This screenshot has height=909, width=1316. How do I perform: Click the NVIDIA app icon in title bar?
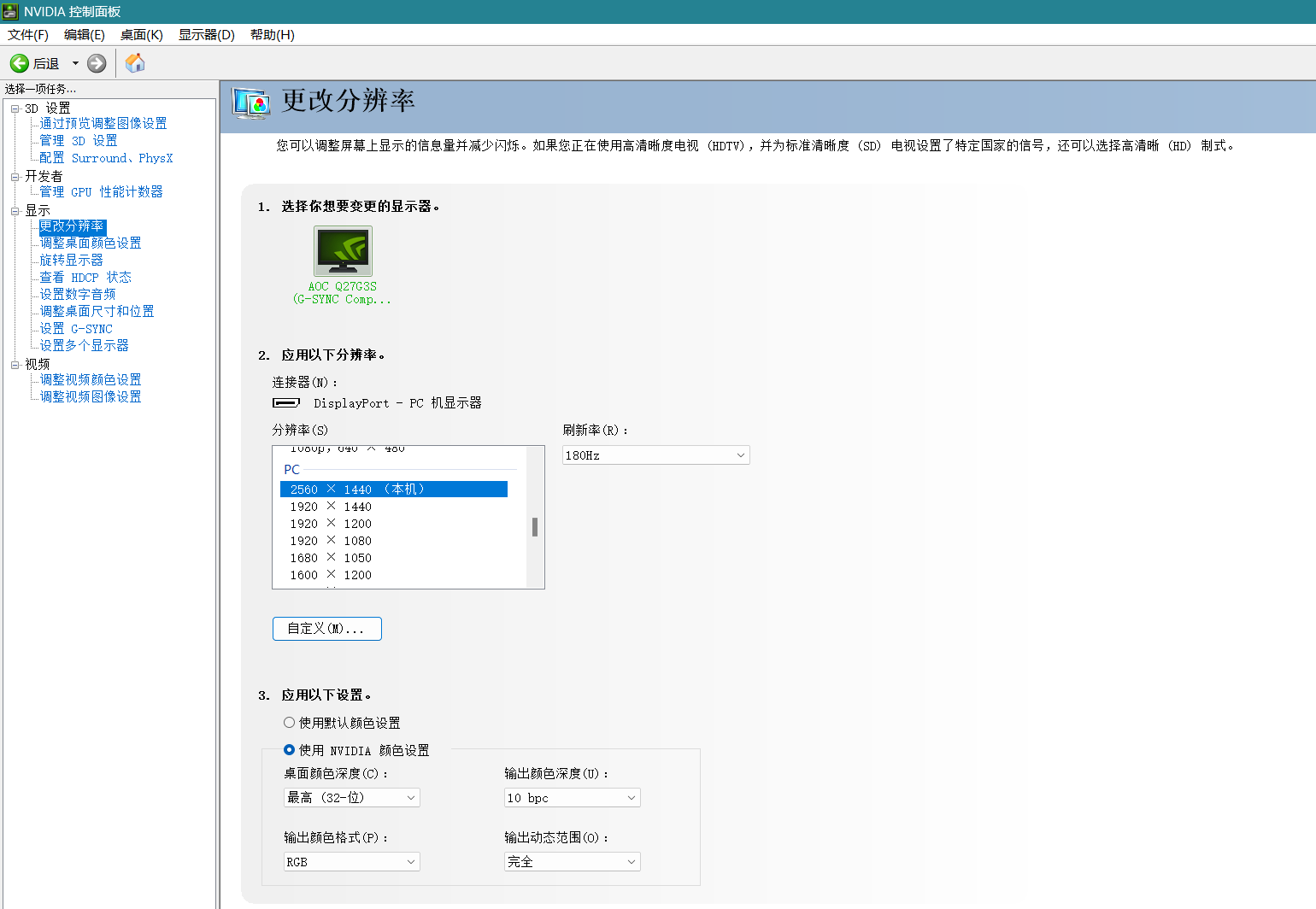point(10,11)
